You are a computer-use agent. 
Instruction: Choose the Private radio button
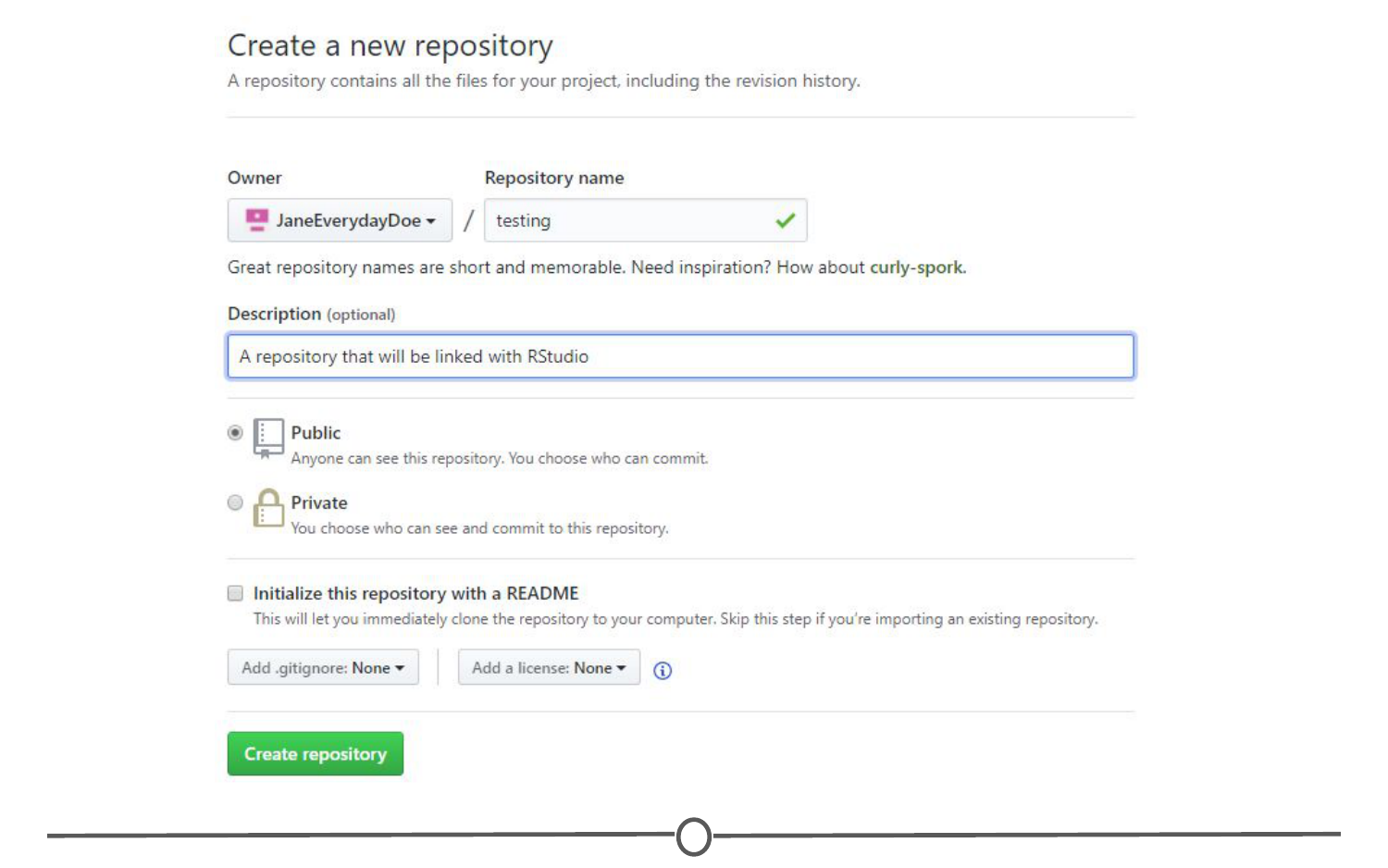236,502
